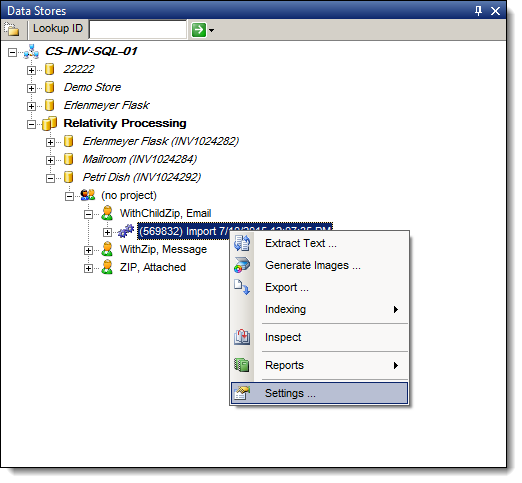
Task: Click Erlenmeyer Flask (INV1024282) database icon
Action: (x=69, y=141)
